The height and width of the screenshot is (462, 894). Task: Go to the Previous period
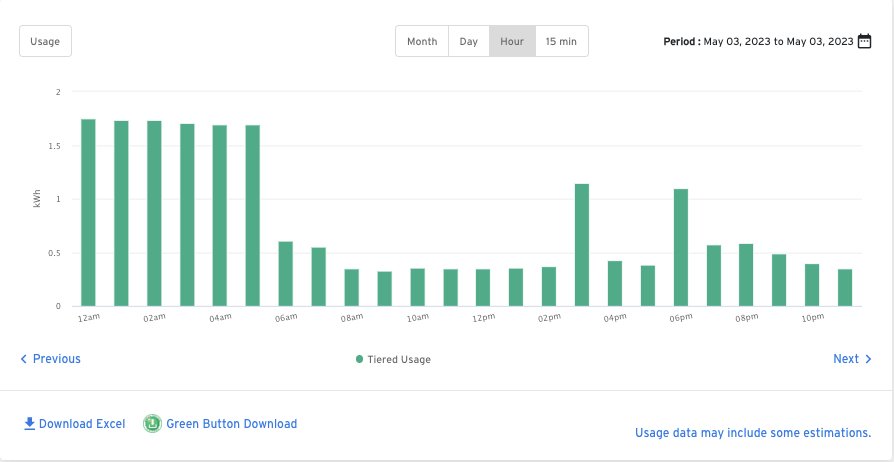(56, 359)
